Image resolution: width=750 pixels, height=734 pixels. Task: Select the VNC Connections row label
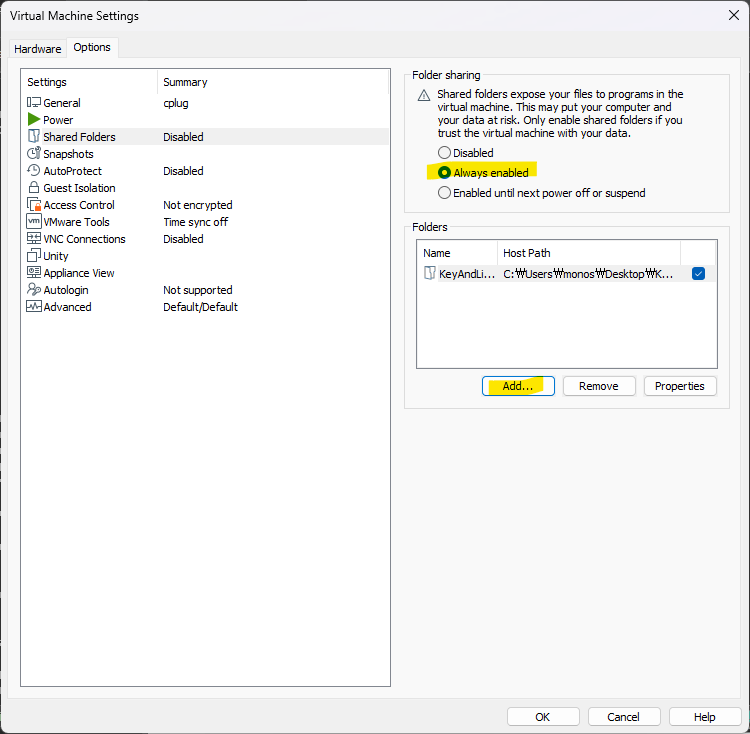coord(84,239)
